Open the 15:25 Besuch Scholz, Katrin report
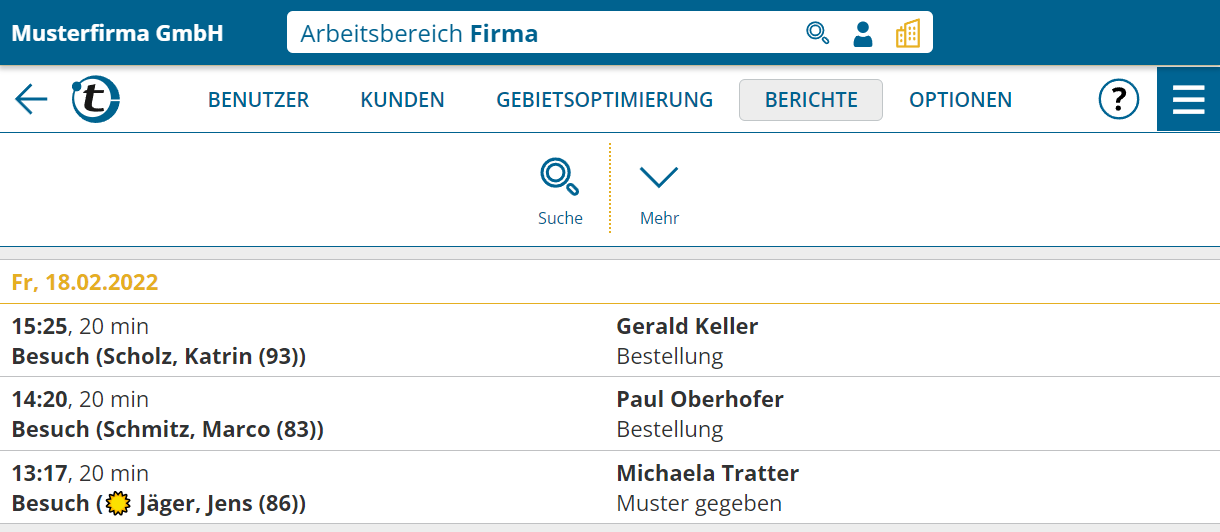The height and width of the screenshot is (532, 1220). [610, 341]
